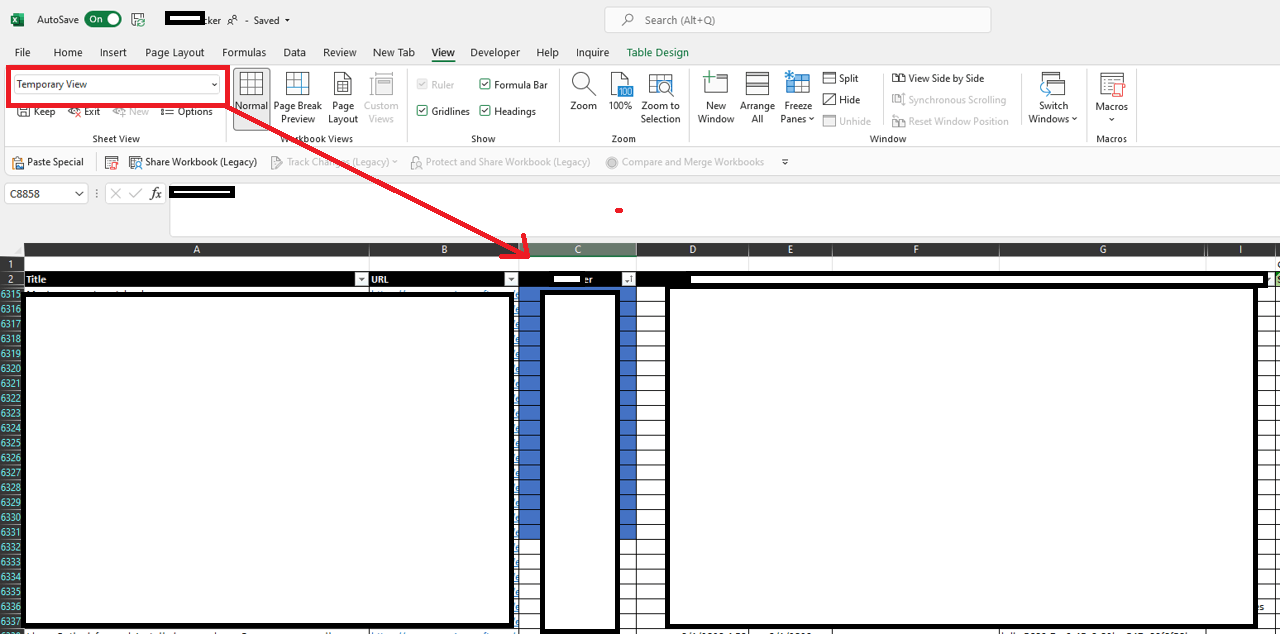Click Paste Special in quick toolbar
This screenshot has width=1280, height=634.
point(48,162)
